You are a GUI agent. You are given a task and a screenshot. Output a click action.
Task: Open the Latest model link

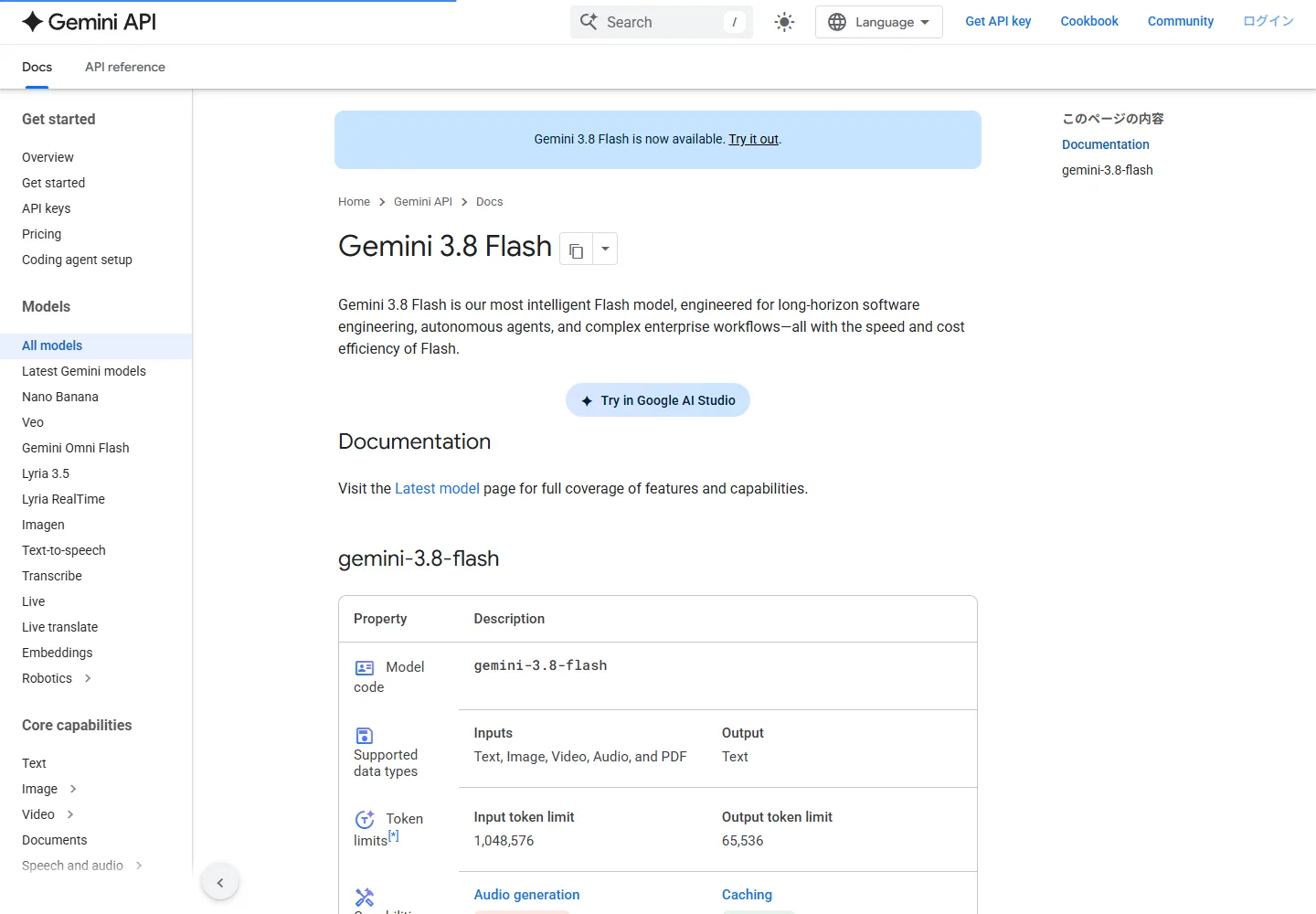coord(437,489)
